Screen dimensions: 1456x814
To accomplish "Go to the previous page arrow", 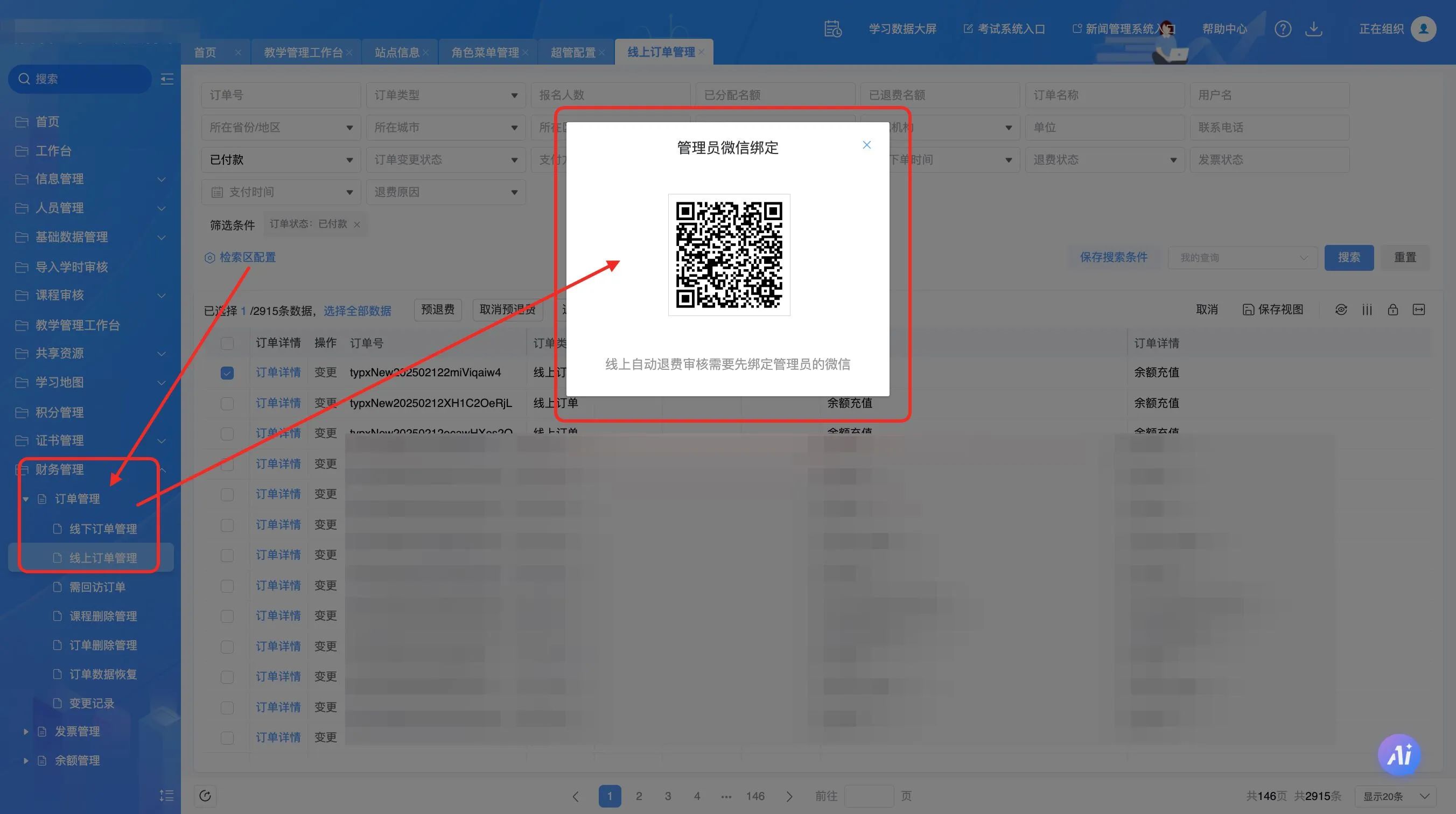I will click(x=576, y=796).
